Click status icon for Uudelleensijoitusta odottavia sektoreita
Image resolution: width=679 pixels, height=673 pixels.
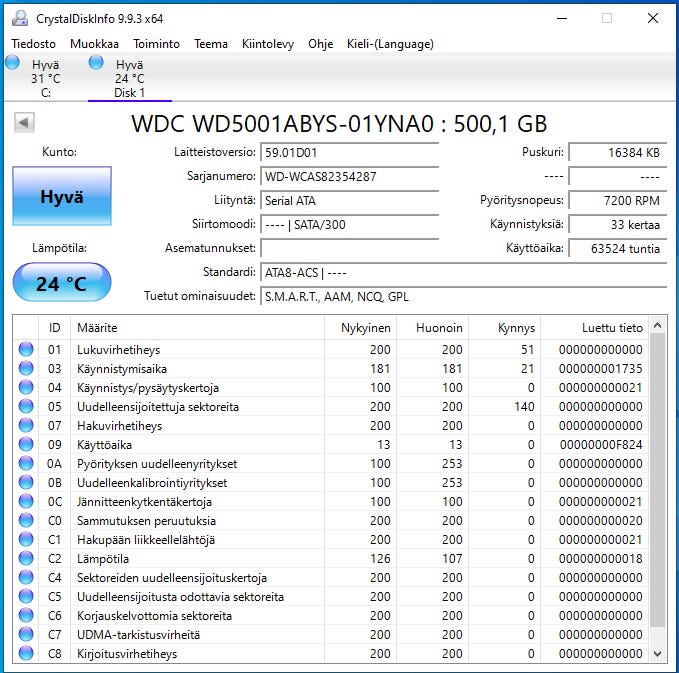[x=26, y=596]
